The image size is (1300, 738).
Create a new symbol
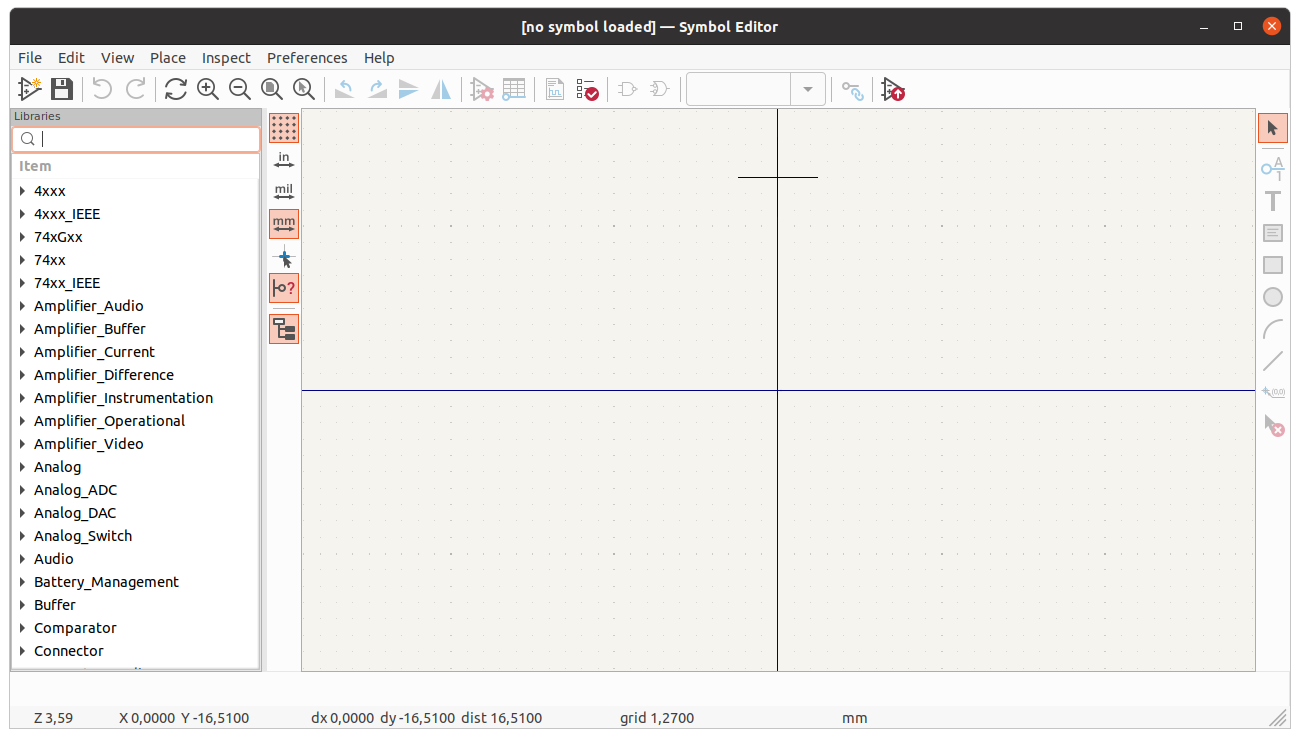pyautogui.click(x=28, y=89)
